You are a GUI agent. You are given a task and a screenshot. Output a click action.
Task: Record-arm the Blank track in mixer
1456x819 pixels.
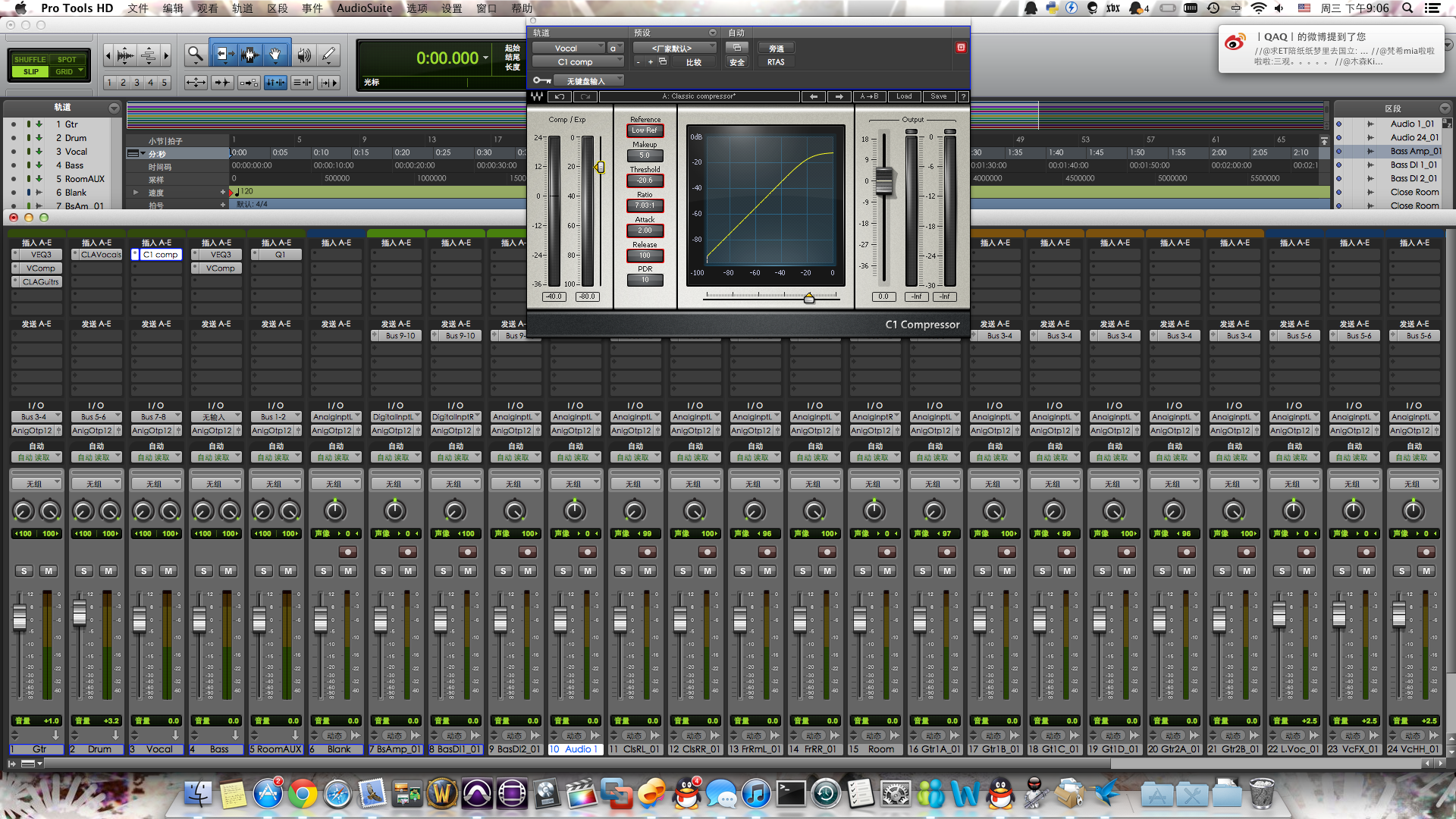pos(348,551)
